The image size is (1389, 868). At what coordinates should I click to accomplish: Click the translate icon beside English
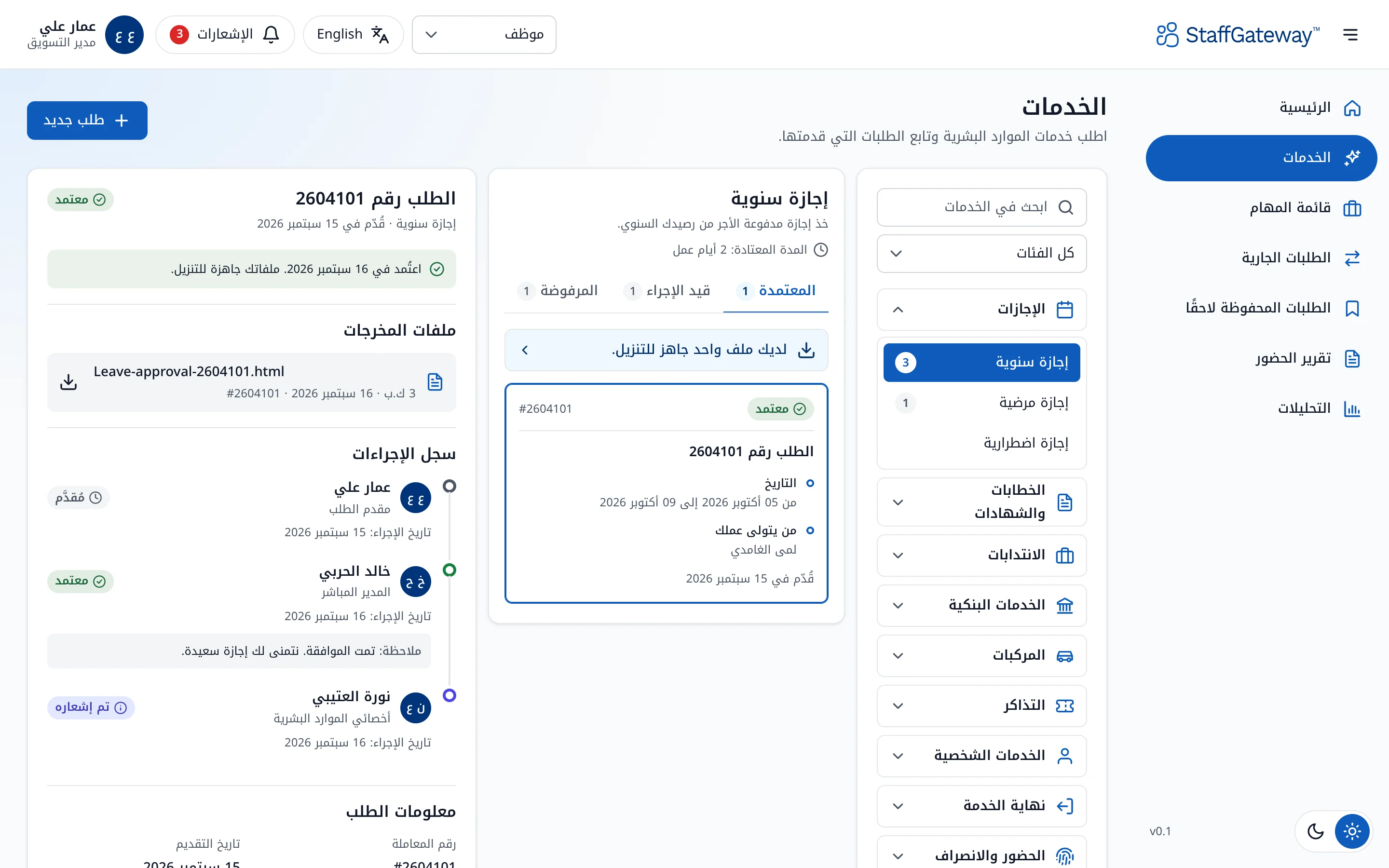tap(380, 34)
